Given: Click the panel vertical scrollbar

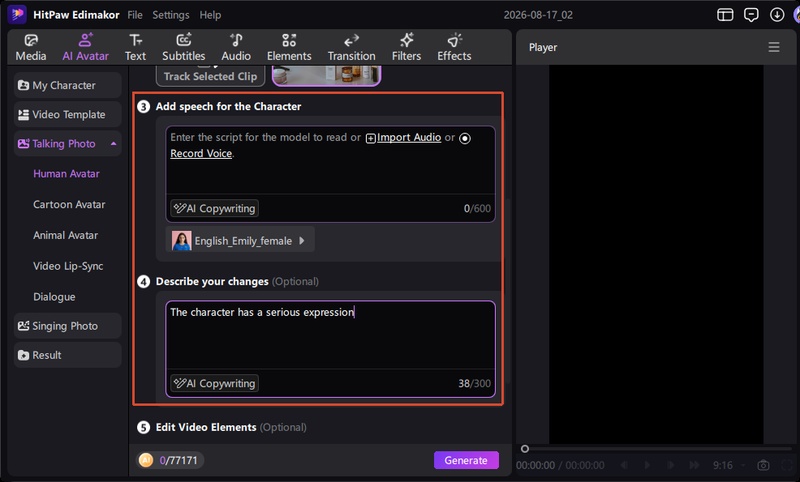Looking at the screenshot, I should (508, 290).
